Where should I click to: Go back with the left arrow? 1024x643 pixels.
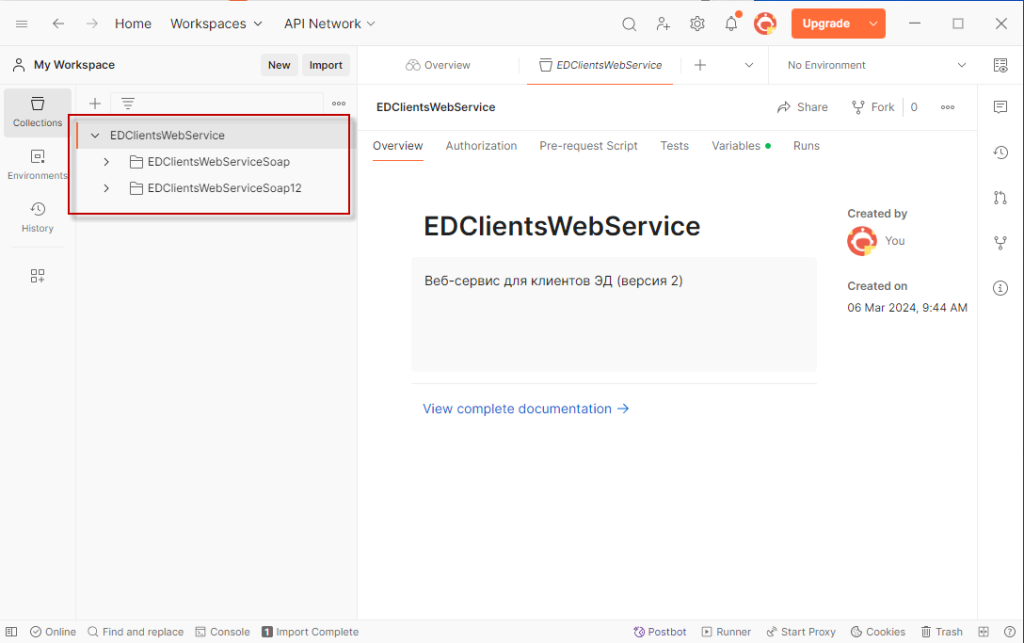[58, 24]
